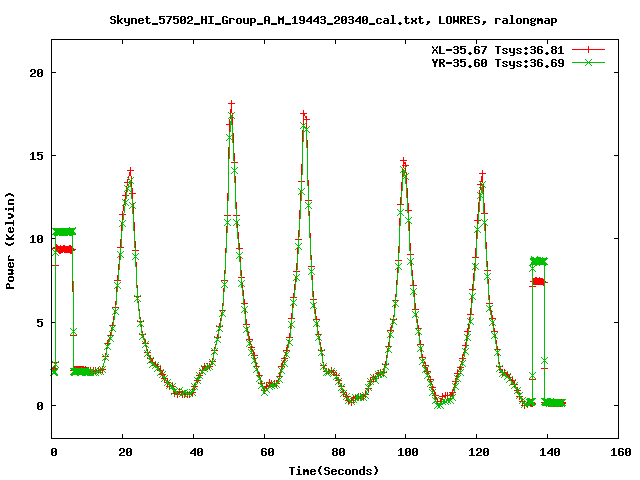Click the Power (Kelvin) y-axis label
The height and width of the screenshot is (480, 640).
click(x=10, y=241)
